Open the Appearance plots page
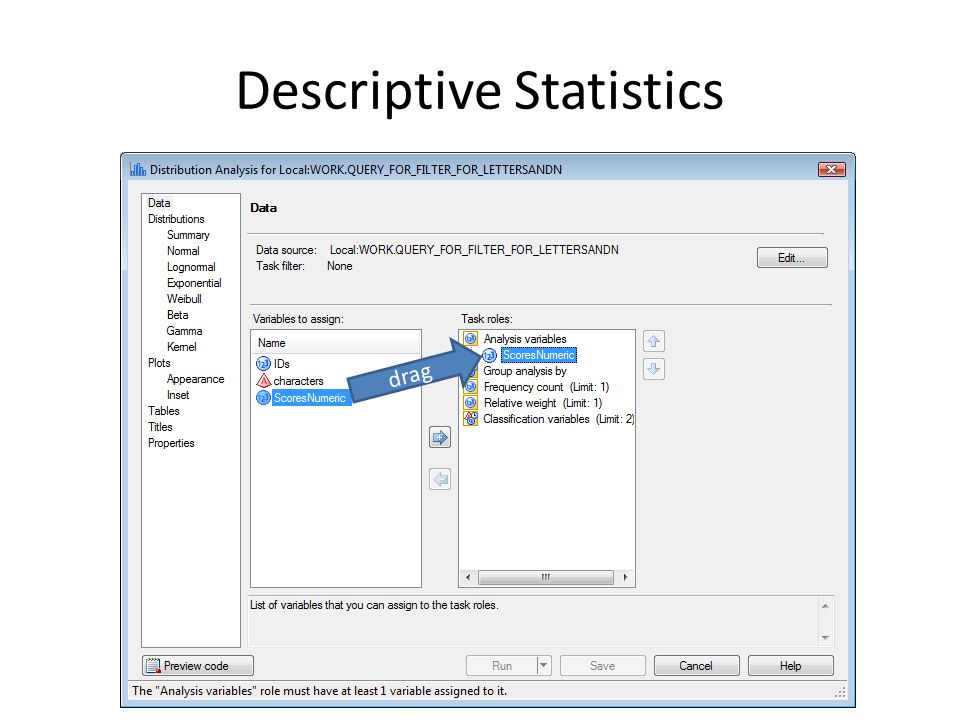The height and width of the screenshot is (720, 960). 195,379
